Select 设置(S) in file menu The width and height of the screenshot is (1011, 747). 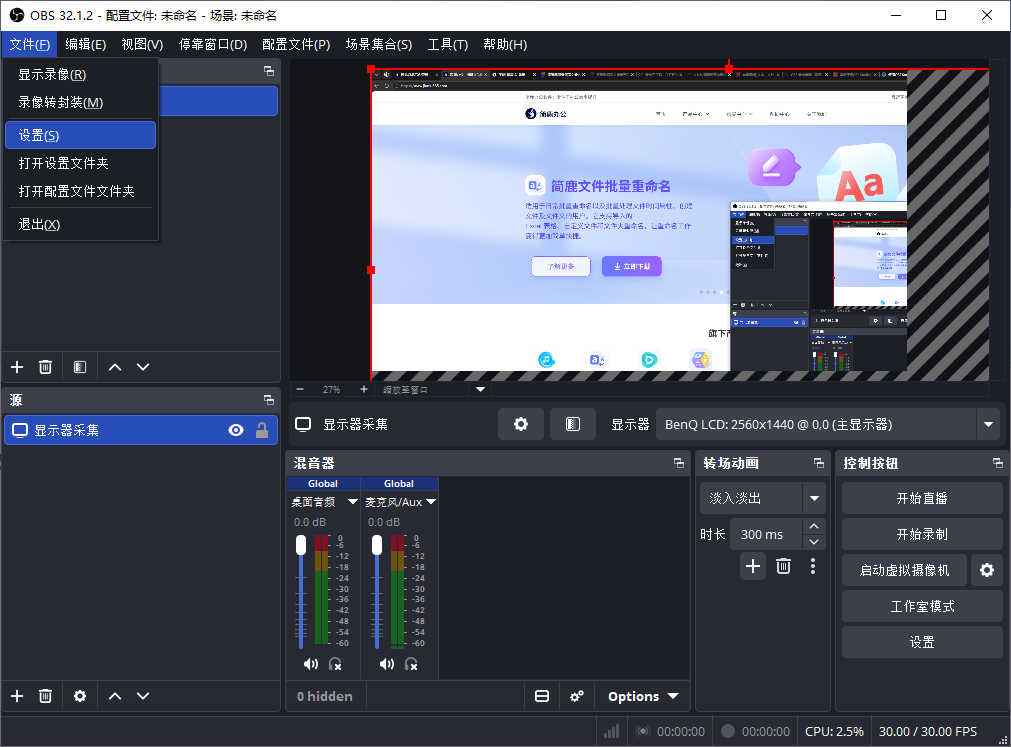(81, 135)
